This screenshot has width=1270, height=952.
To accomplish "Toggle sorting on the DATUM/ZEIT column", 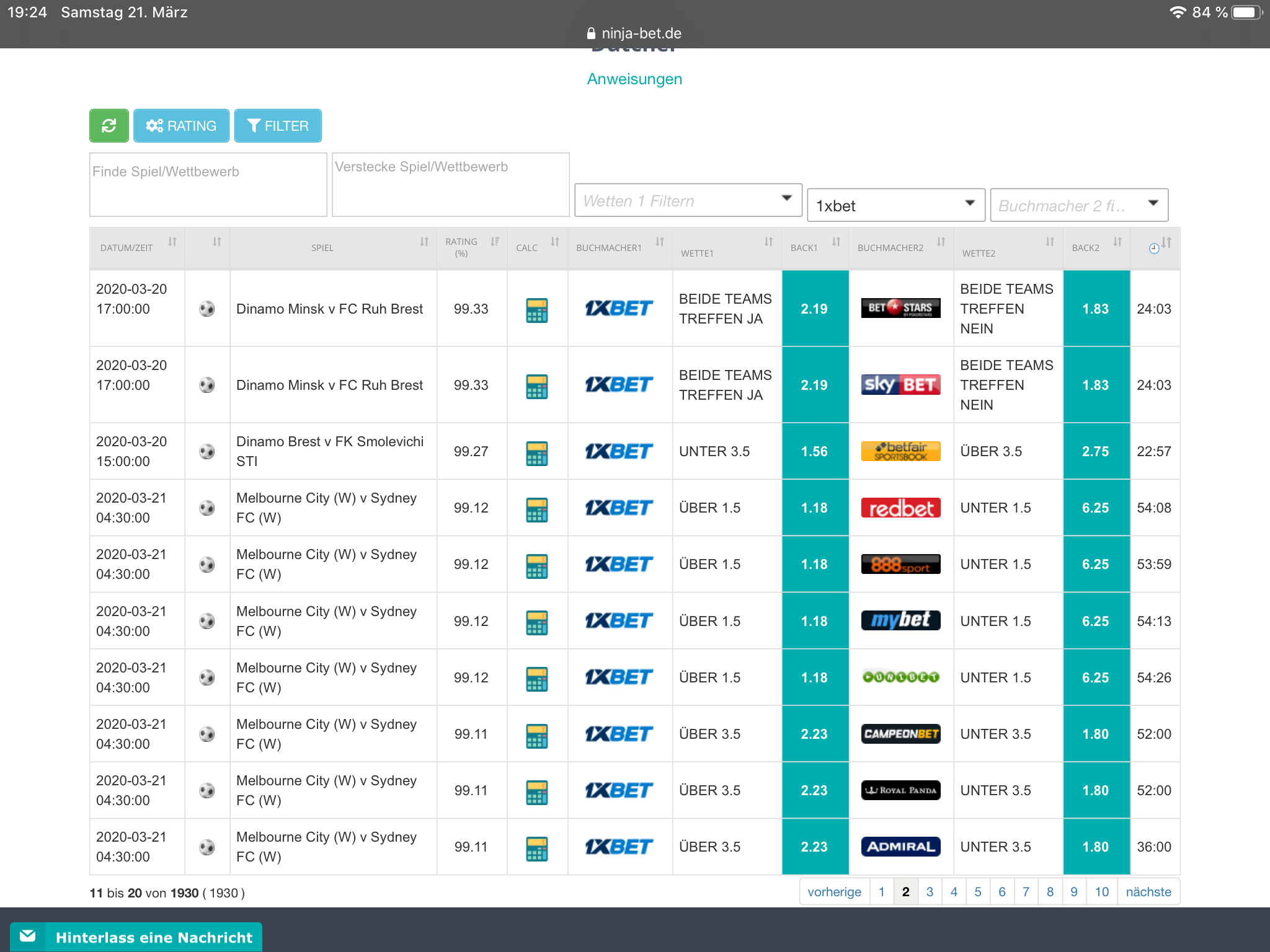I will click(138, 248).
